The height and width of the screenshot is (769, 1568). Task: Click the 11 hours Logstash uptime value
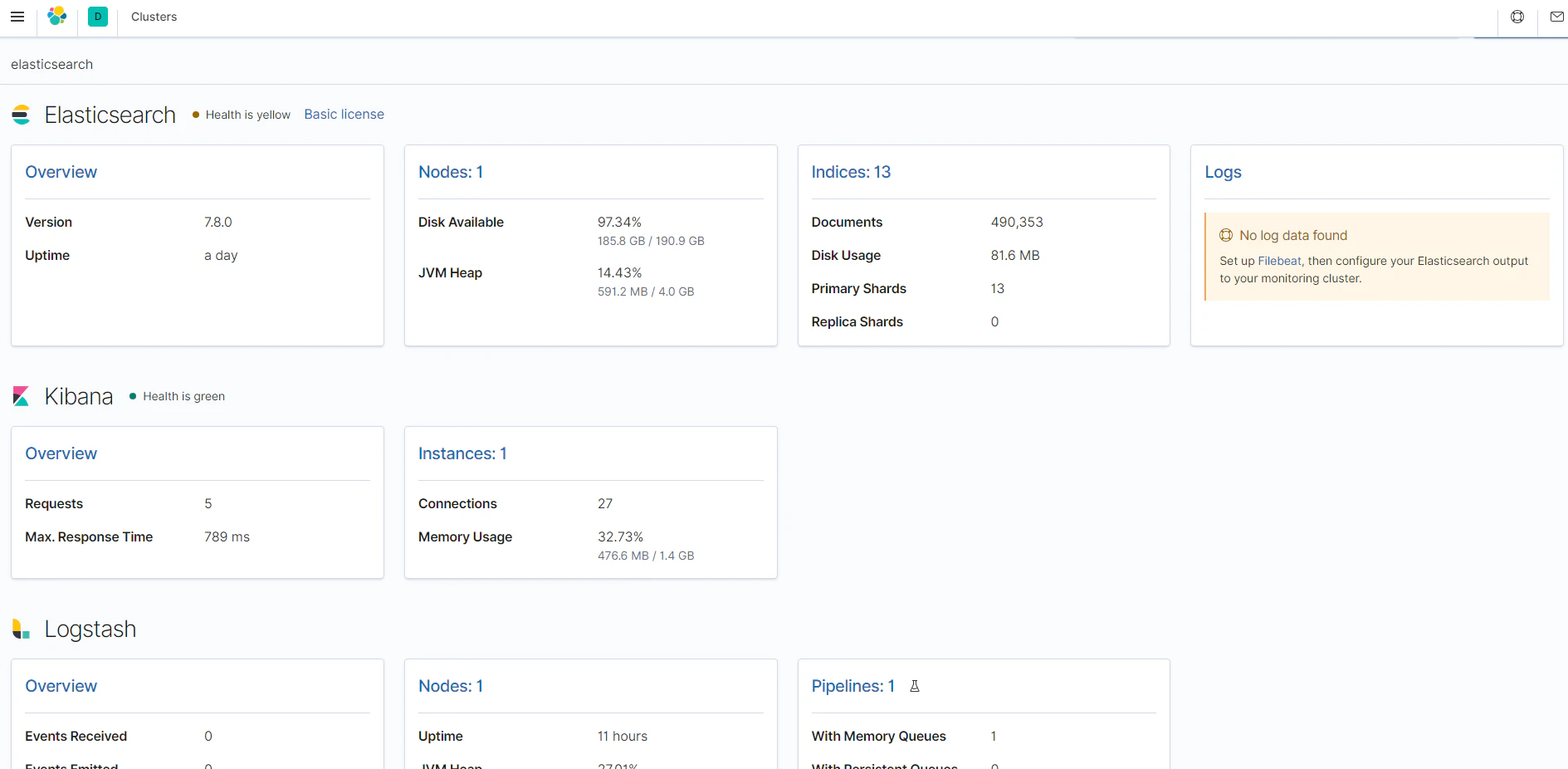tap(623, 736)
